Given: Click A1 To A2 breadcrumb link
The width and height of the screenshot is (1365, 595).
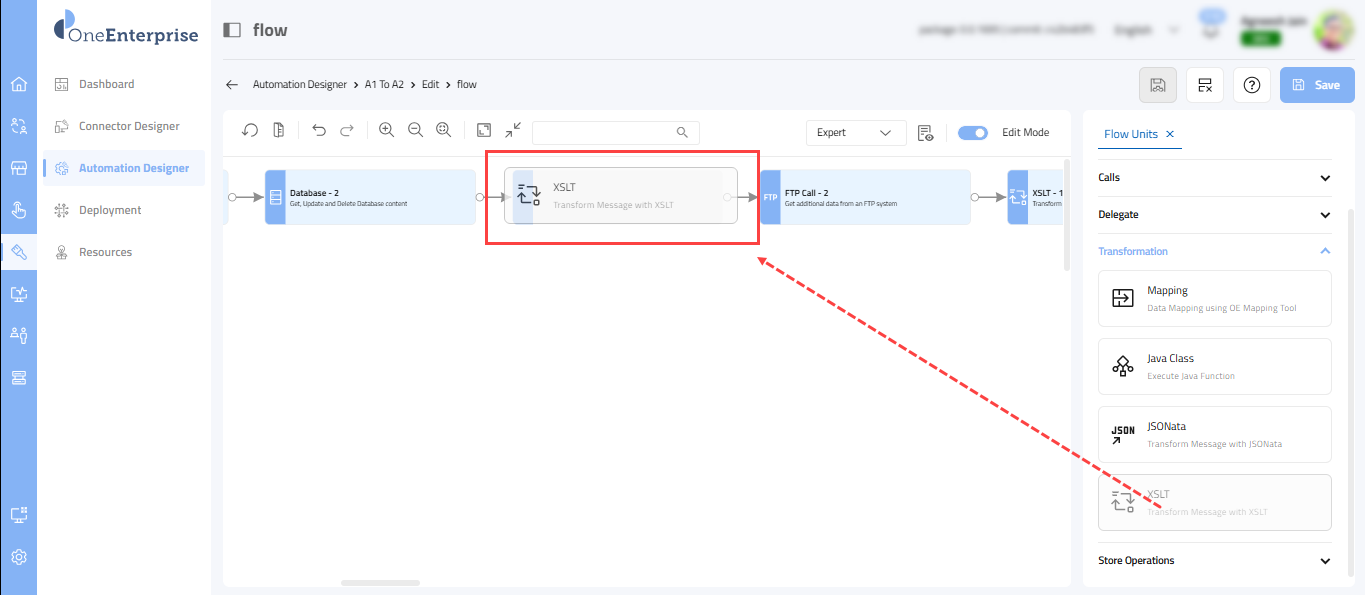Looking at the screenshot, I should 384,85.
